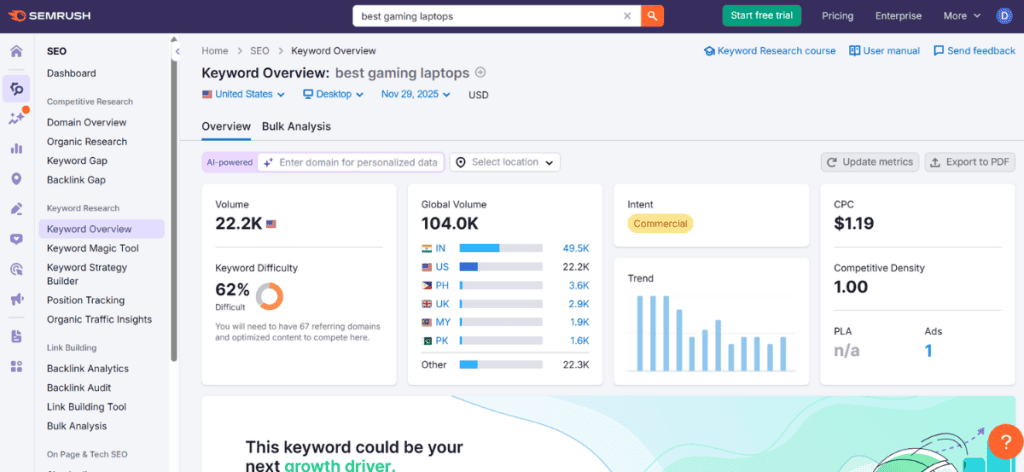Open the radar target rail icon
Screen dimensions: 1024x472
click(x=16, y=269)
